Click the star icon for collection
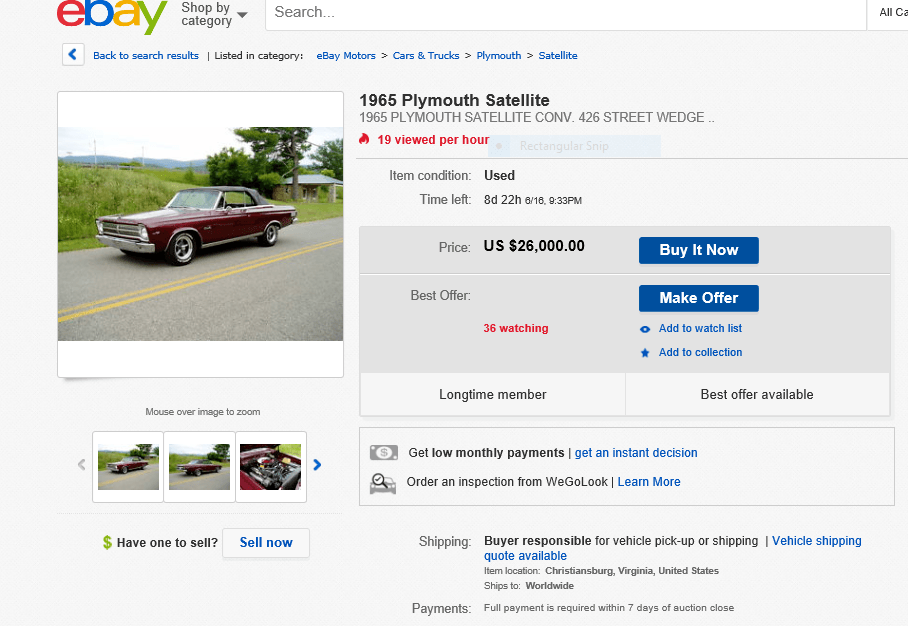Viewport: 908px width, 626px height. (x=645, y=353)
